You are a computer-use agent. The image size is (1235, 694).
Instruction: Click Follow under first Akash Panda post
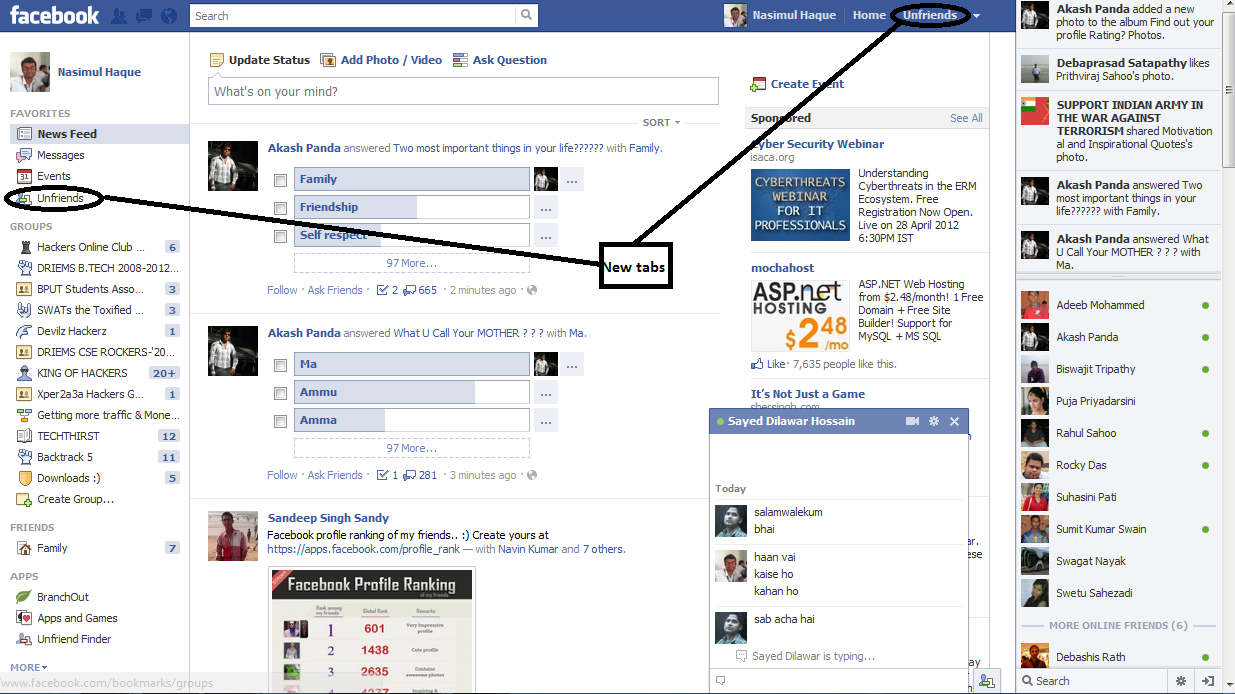pos(282,290)
